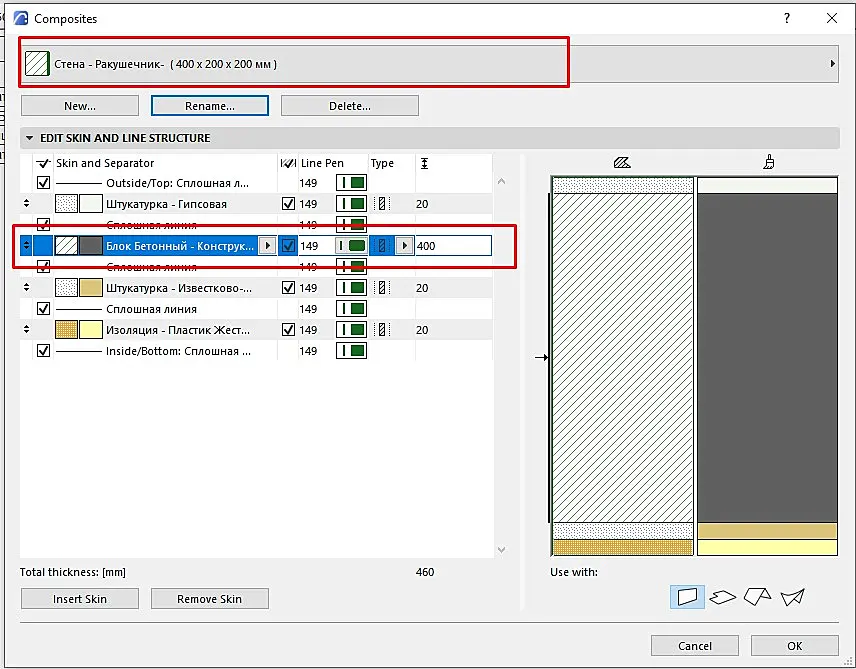The height and width of the screenshot is (669, 856).
Task: Click reorder handle for Блок Бетонный row
Action: 26,246
